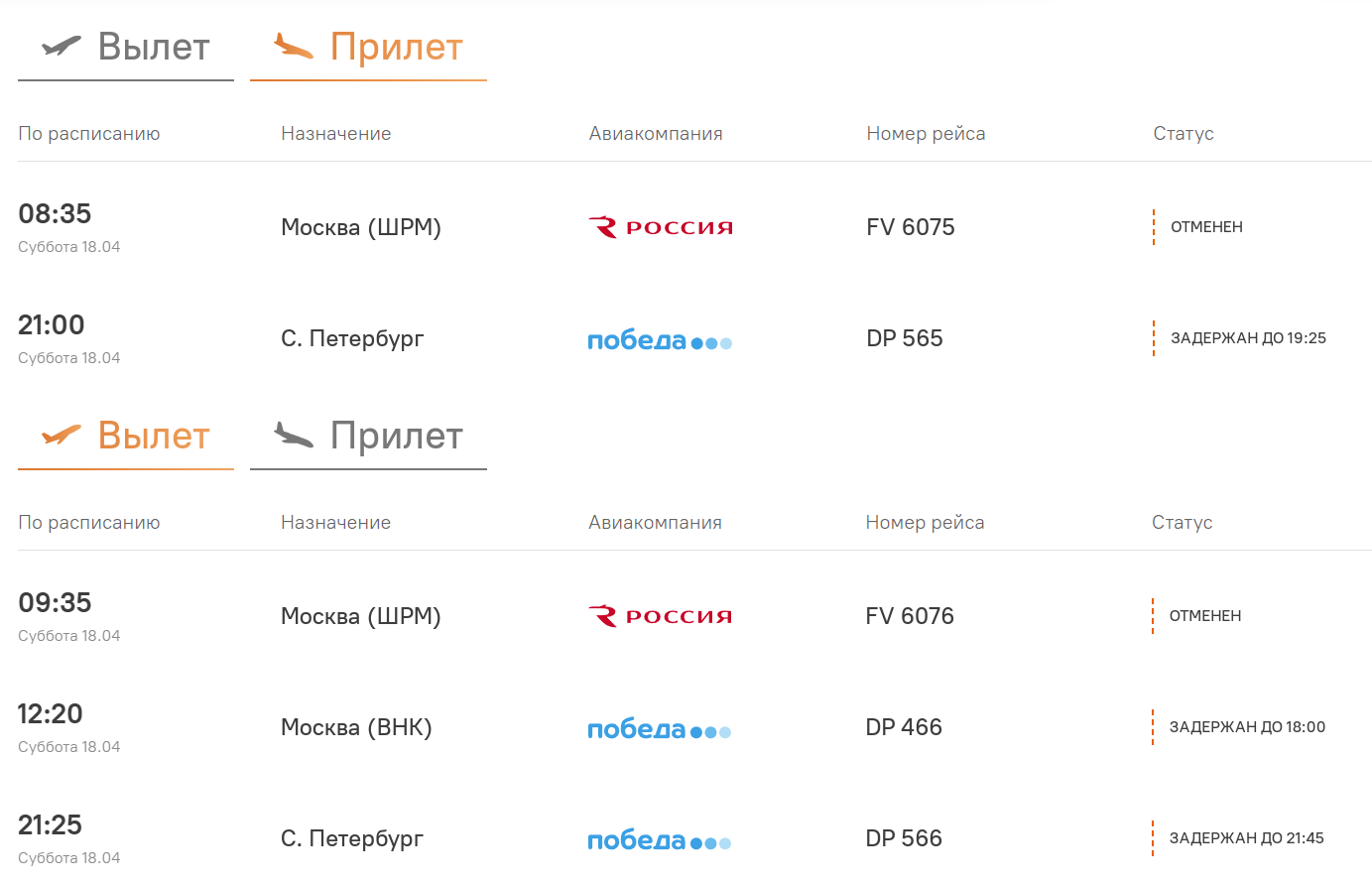Click the Россия logo for flight FV 6076
Screen dimensions: 1372x884
(661, 616)
